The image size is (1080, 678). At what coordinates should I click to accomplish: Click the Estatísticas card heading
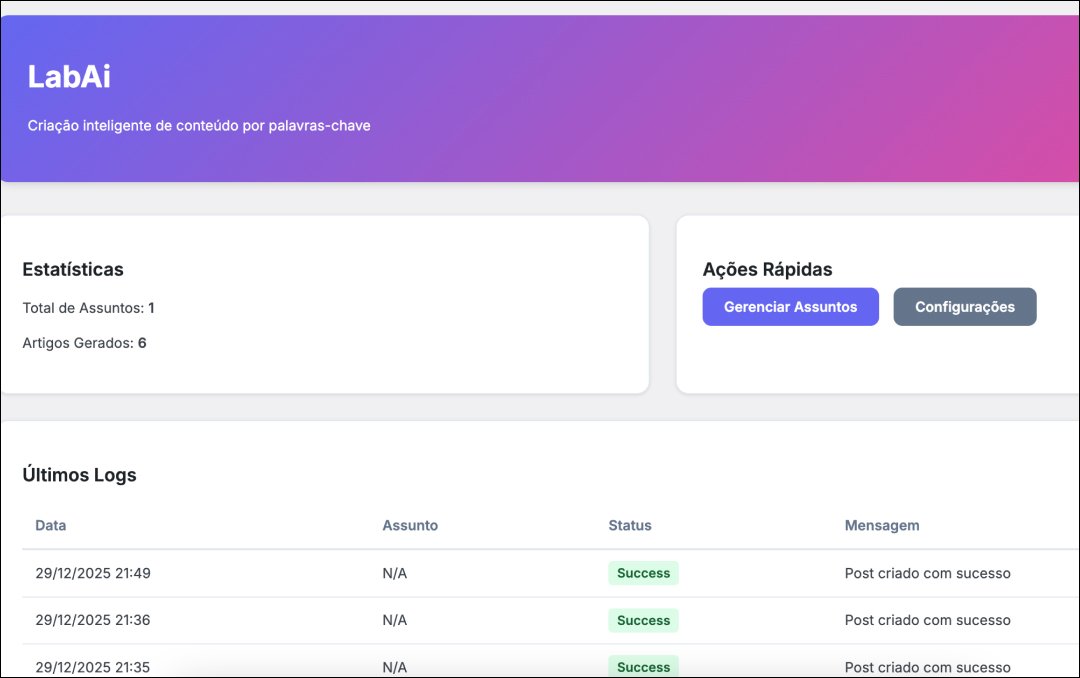pyautogui.click(x=73, y=269)
